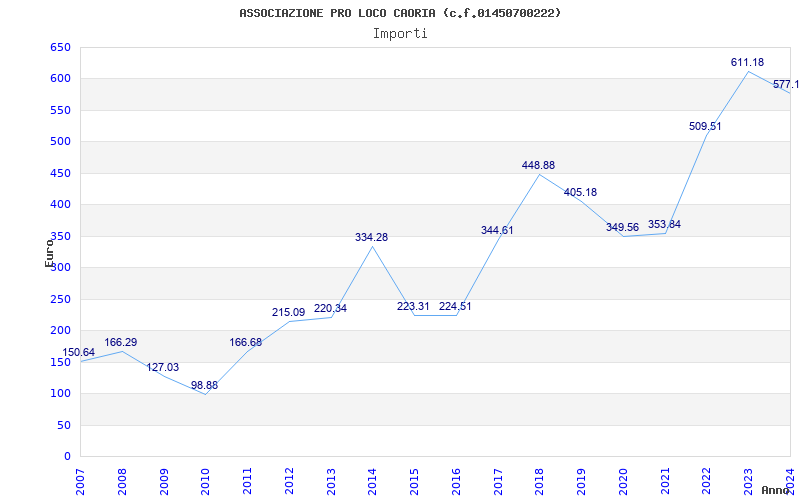
Task: Click the 448.88 peak label
Action: pyautogui.click(x=538, y=165)
